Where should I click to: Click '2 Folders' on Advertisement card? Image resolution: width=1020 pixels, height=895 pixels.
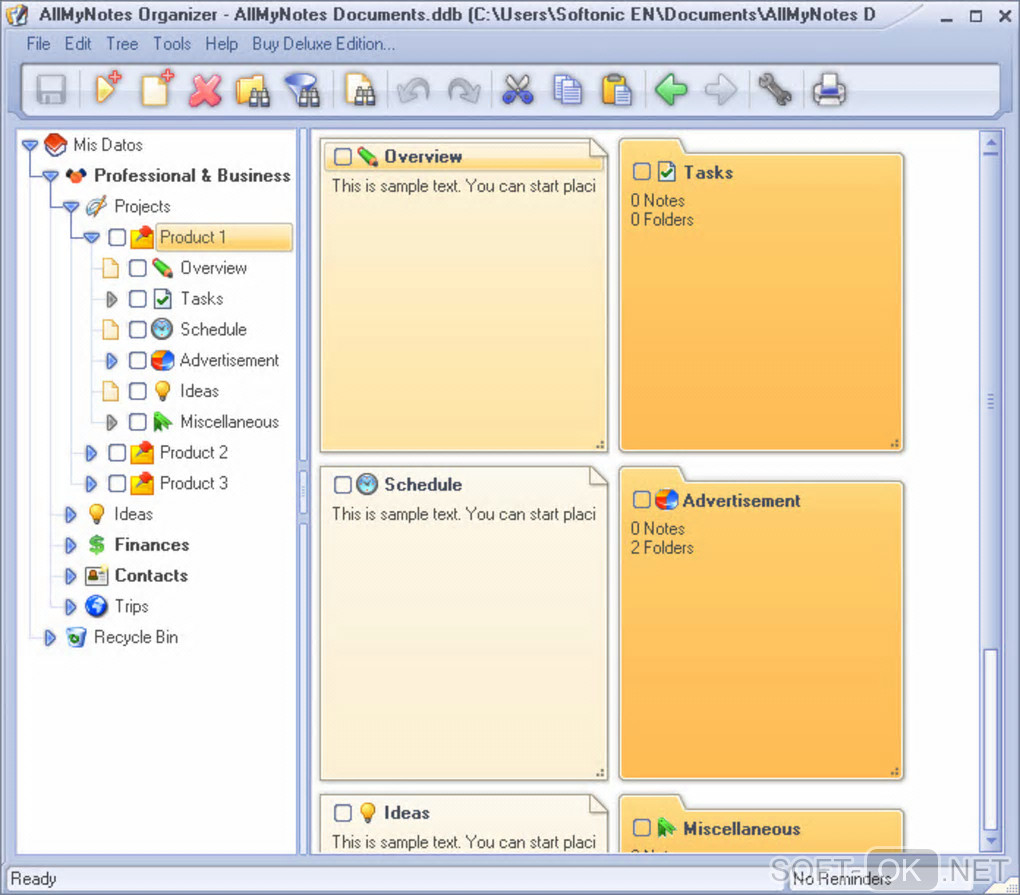point(662,548)
